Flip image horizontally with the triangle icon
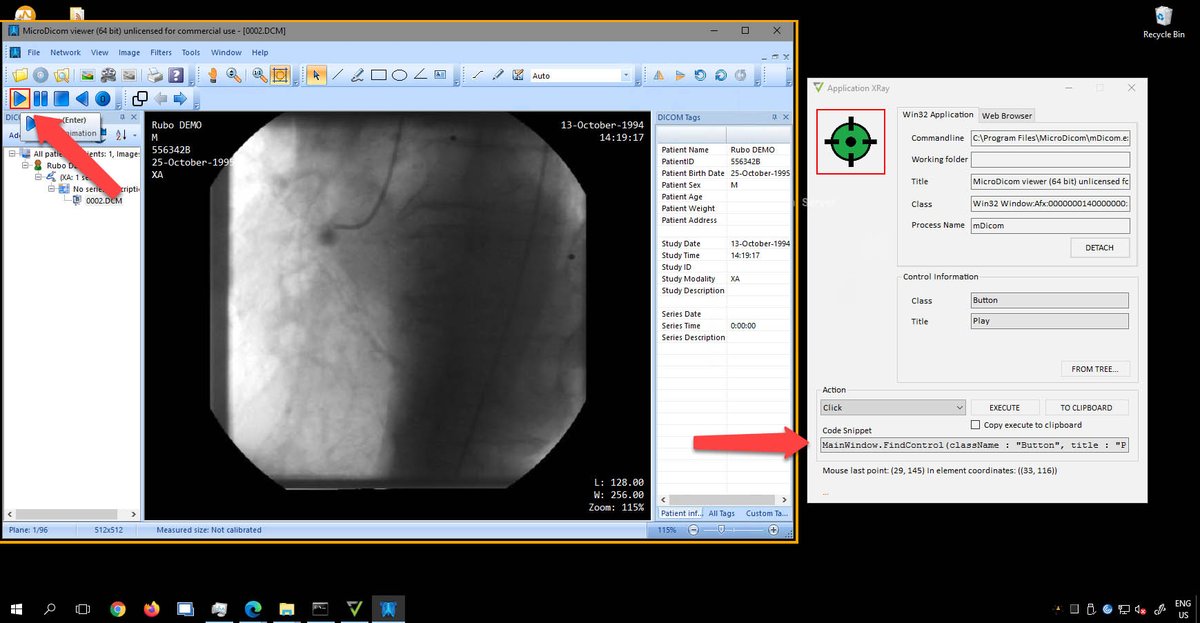 pyautogui.click(x=658, y=75)
